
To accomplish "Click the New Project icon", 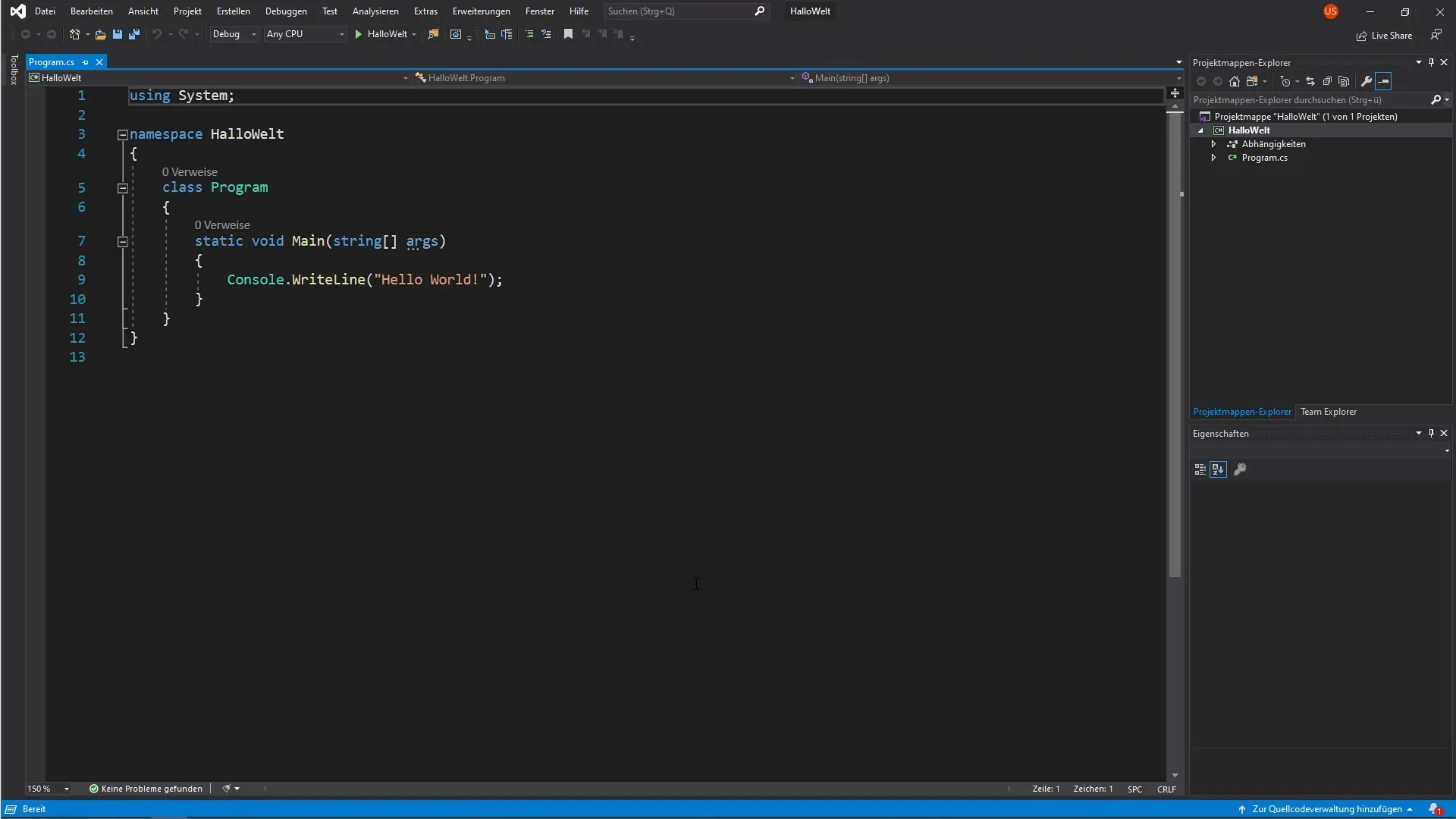I will pos(75,34).
